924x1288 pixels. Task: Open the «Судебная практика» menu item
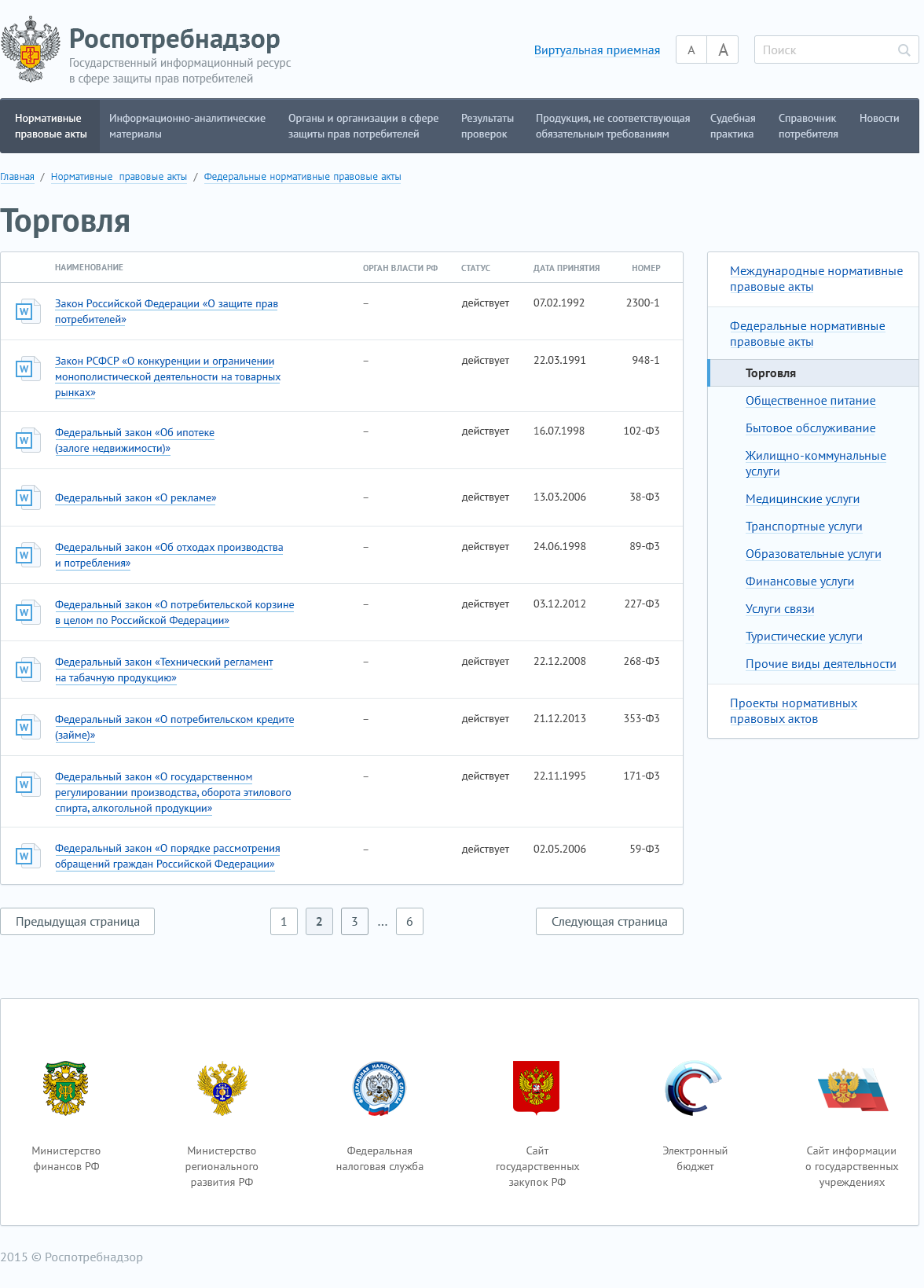(x=732, y=127)
